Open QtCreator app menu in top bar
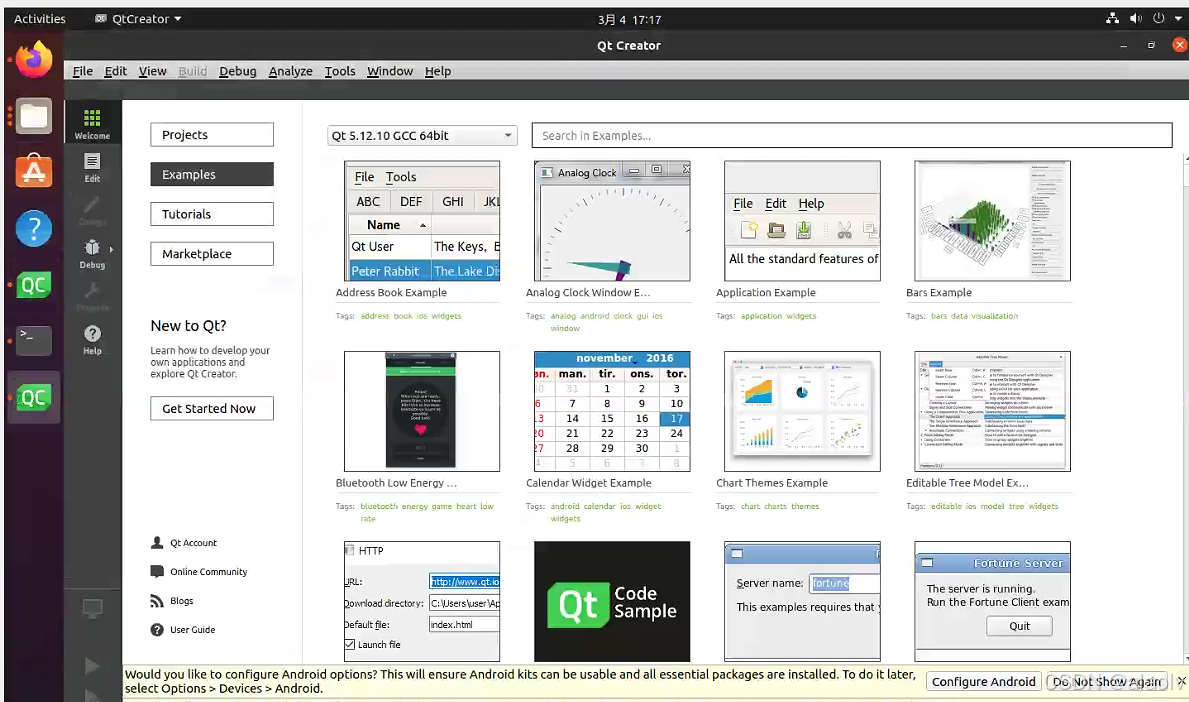 138,19
